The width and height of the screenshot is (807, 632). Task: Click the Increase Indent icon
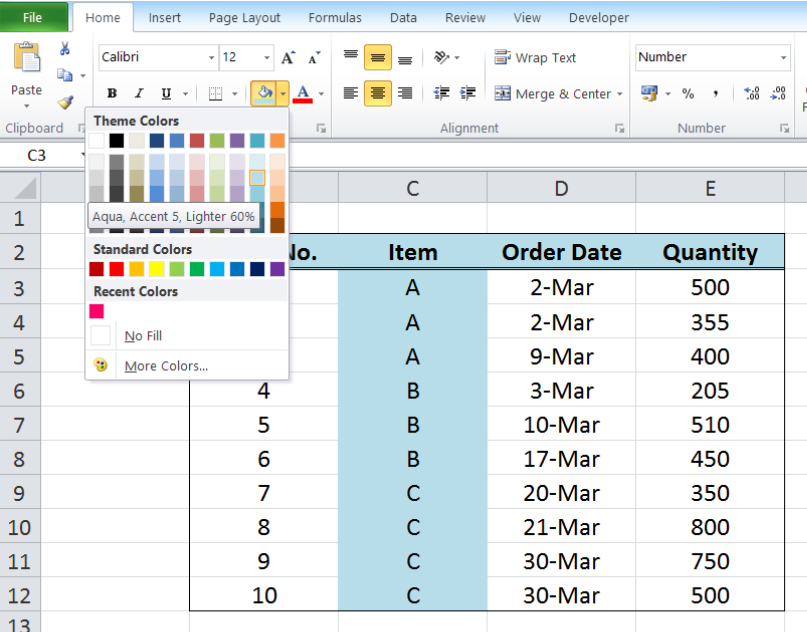pos(468,93)
